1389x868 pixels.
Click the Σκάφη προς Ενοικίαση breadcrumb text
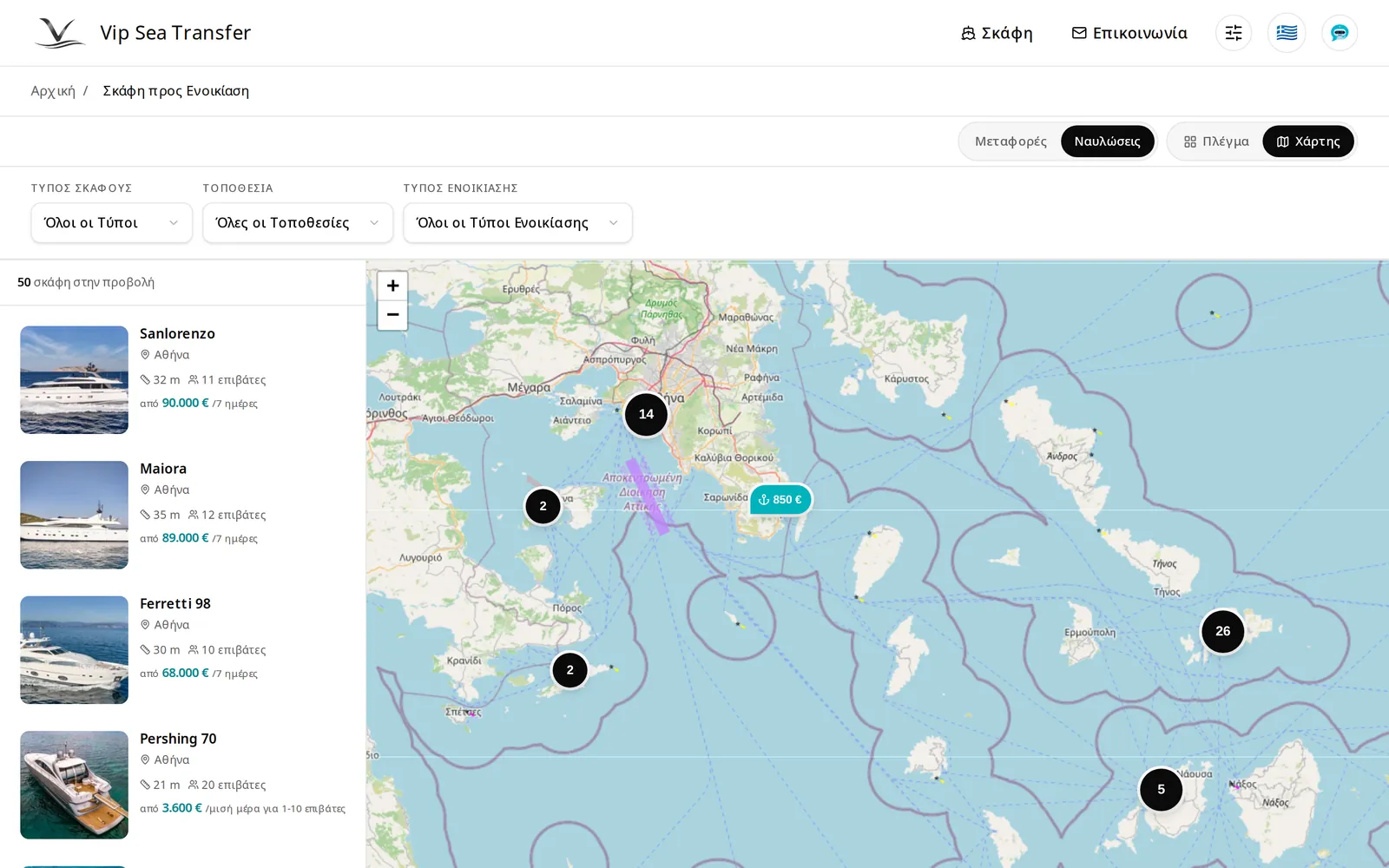point(176,91)
